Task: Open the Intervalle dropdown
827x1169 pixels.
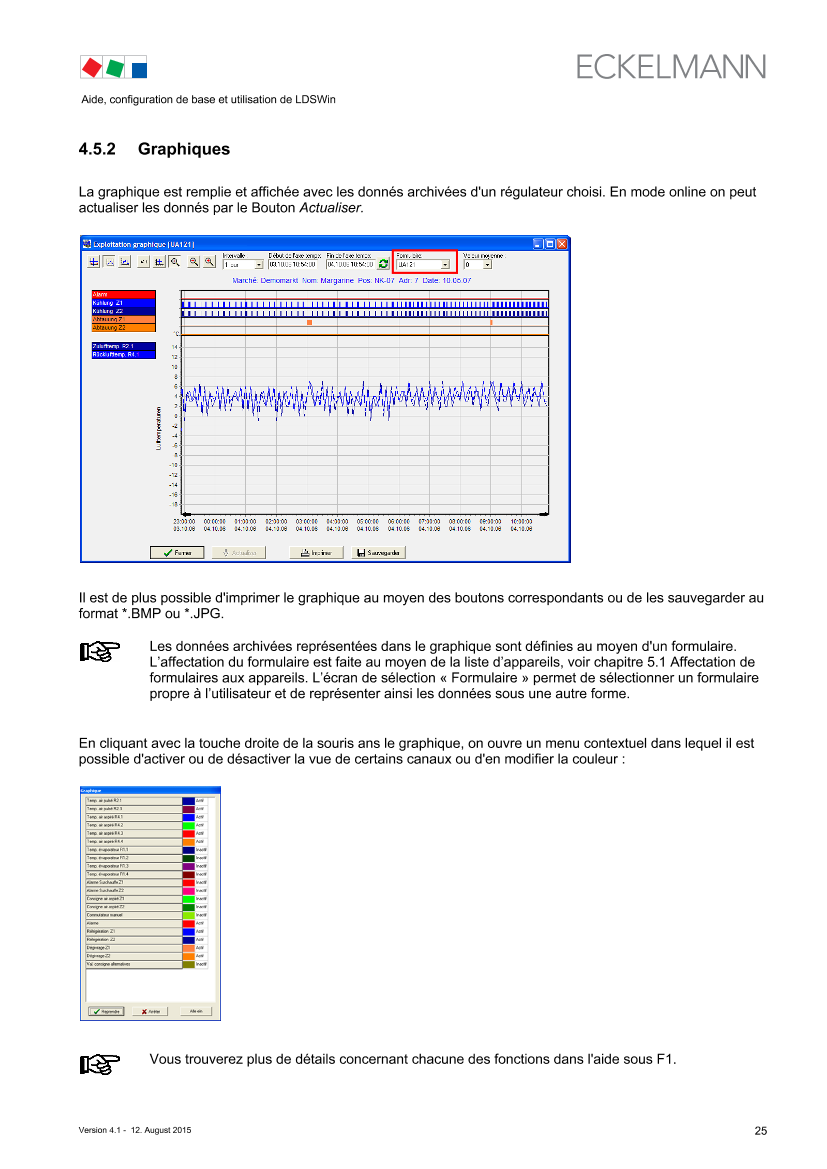Action: [x=259, y=265]
